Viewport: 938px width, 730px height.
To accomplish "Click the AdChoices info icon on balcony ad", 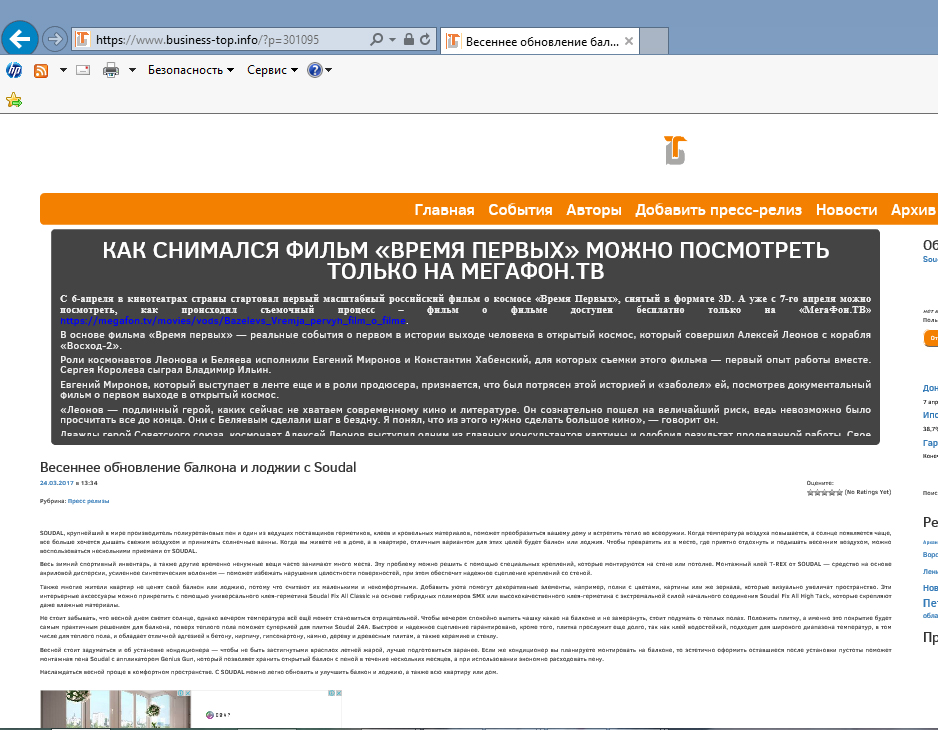I will (180, 693).
